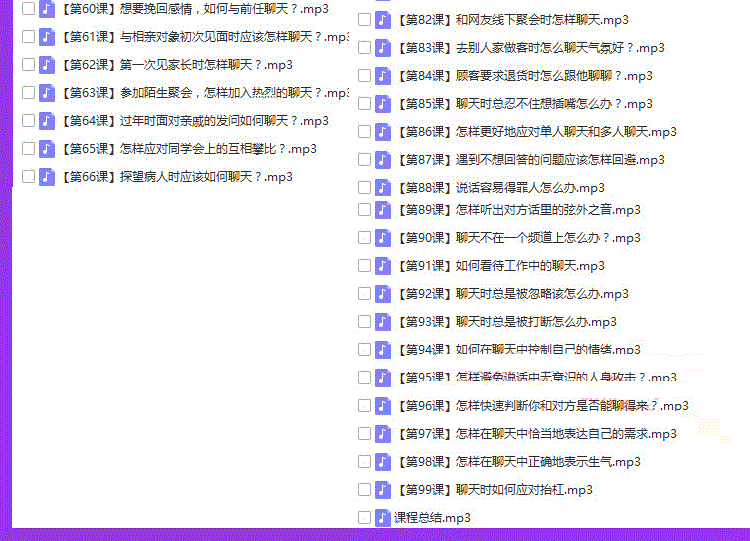Click the music icon for 课程总结.mp3
The width and height of the screenshot is (750, 541).
point(383,517)
